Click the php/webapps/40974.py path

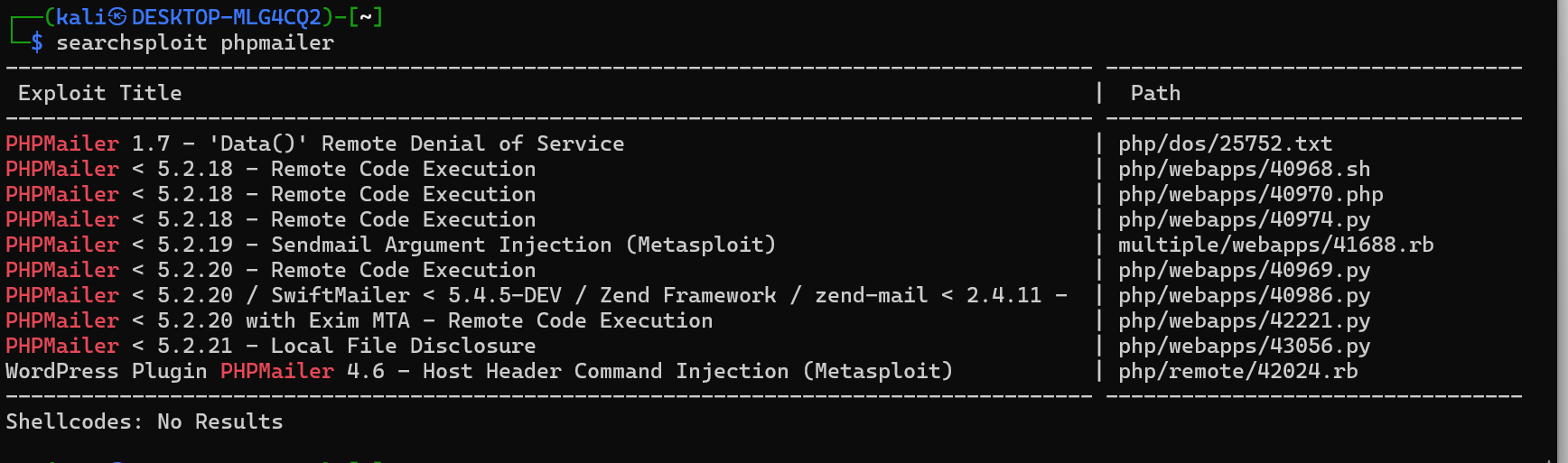pyautogui.click(x=1244, y=219)
